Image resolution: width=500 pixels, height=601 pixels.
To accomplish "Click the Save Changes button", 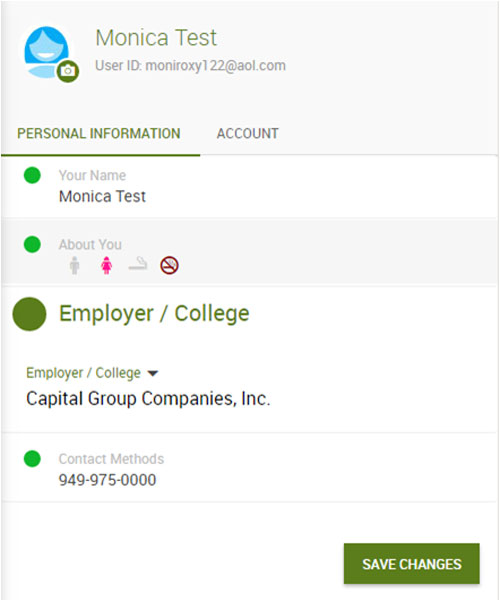I will [x=411, y=564].
